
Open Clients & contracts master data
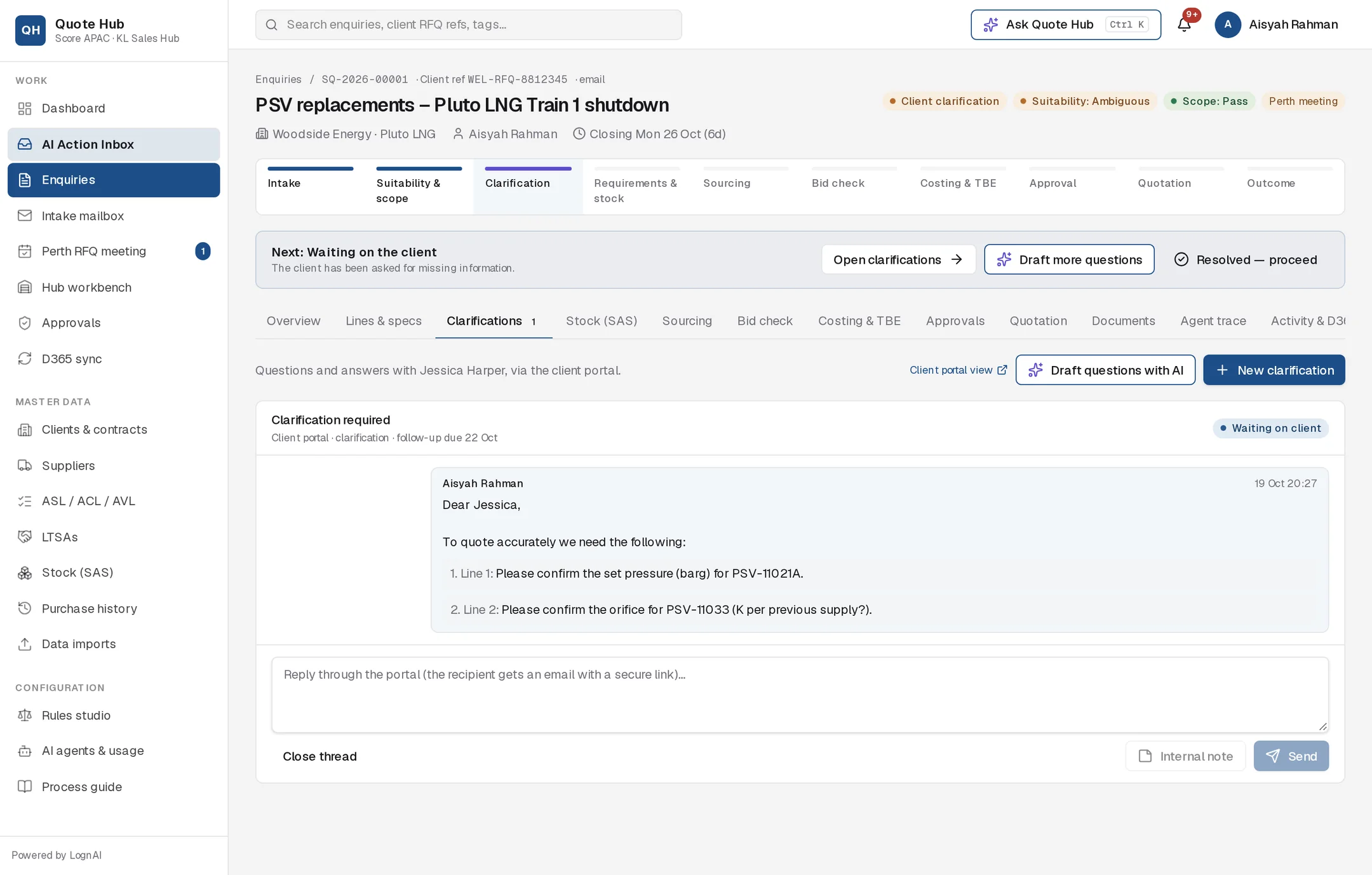114,430
